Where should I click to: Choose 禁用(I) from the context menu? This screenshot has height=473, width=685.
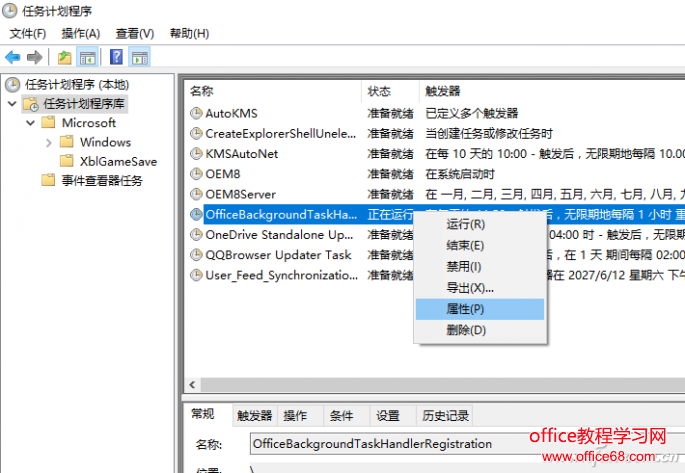click(480, 266)
